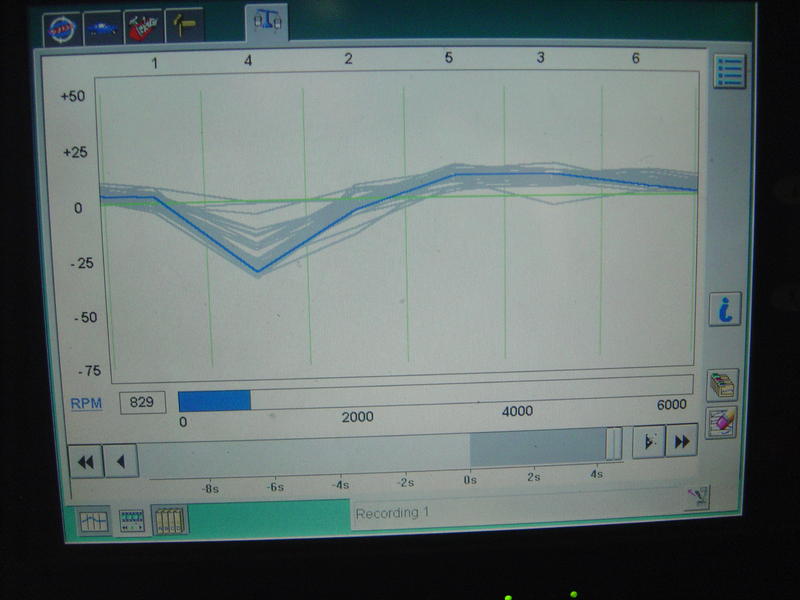Rewind recording with double left arrows
Image resolution: width=800 pixels, height=600 pixels.
pos(86,462)
